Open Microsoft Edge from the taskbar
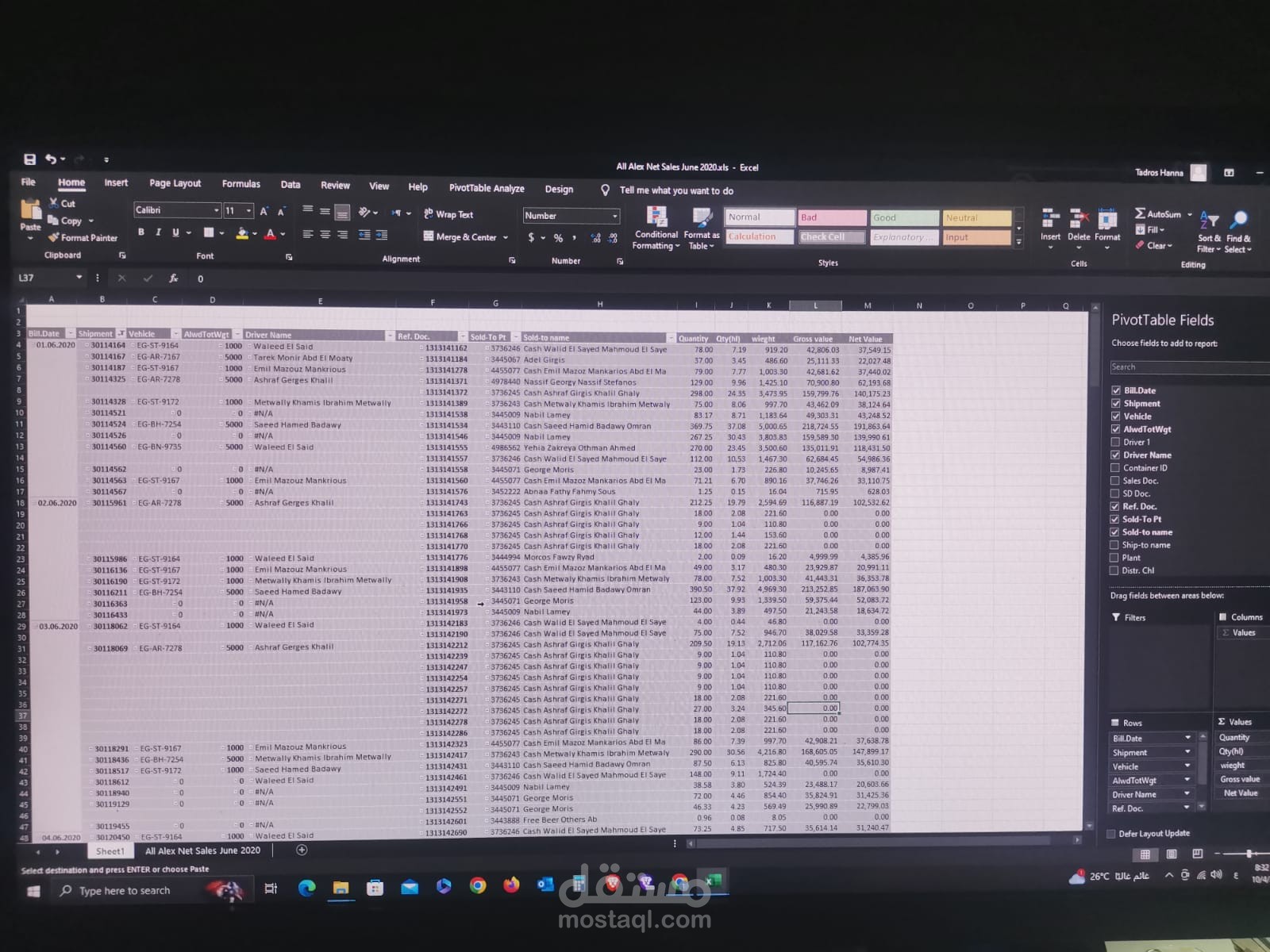 point(306,889)
